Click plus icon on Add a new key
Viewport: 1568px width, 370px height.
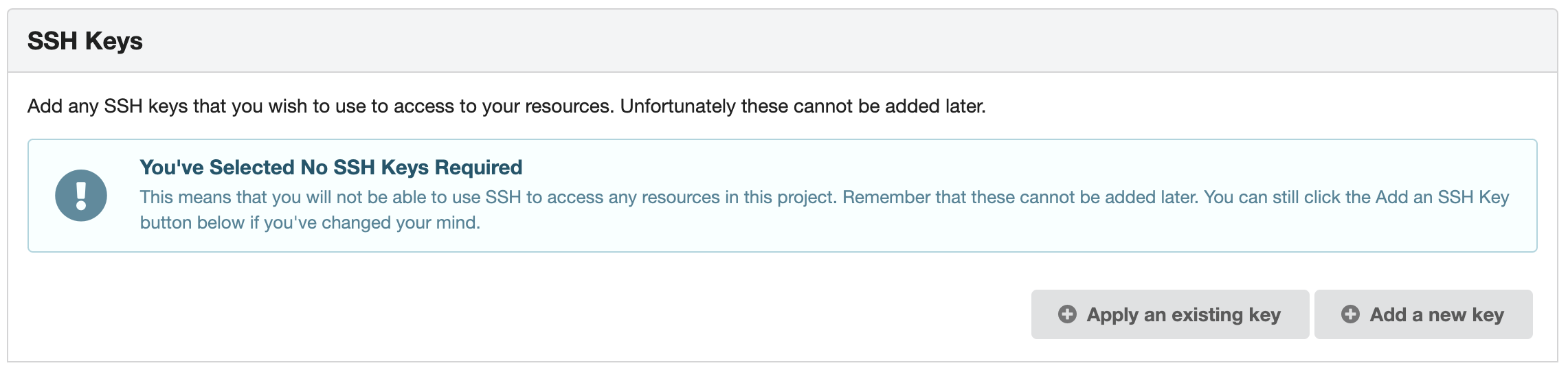1350,314
